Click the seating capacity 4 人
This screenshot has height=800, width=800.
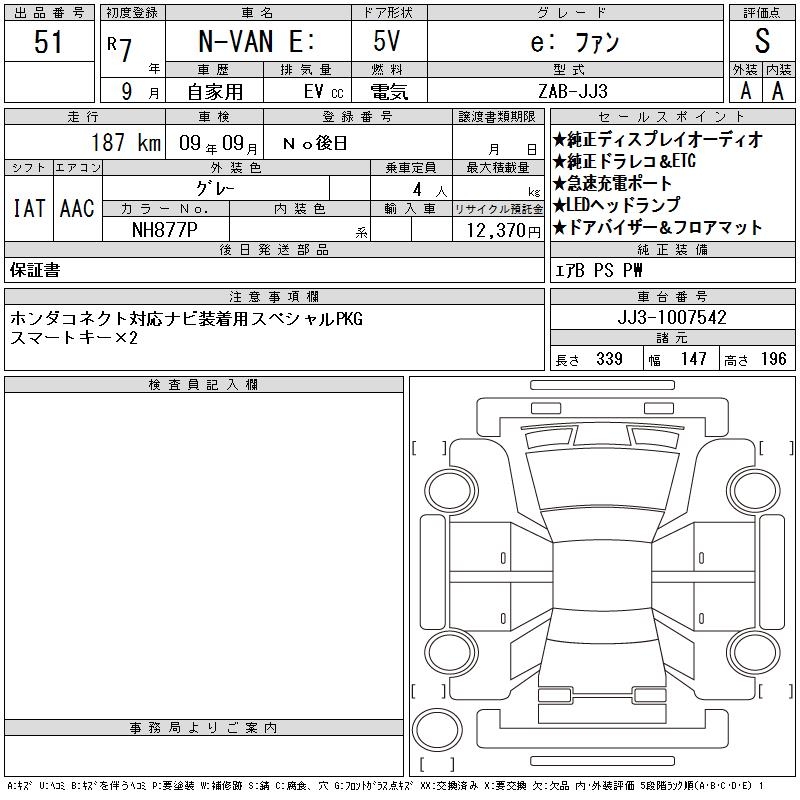tap(430, 190)
